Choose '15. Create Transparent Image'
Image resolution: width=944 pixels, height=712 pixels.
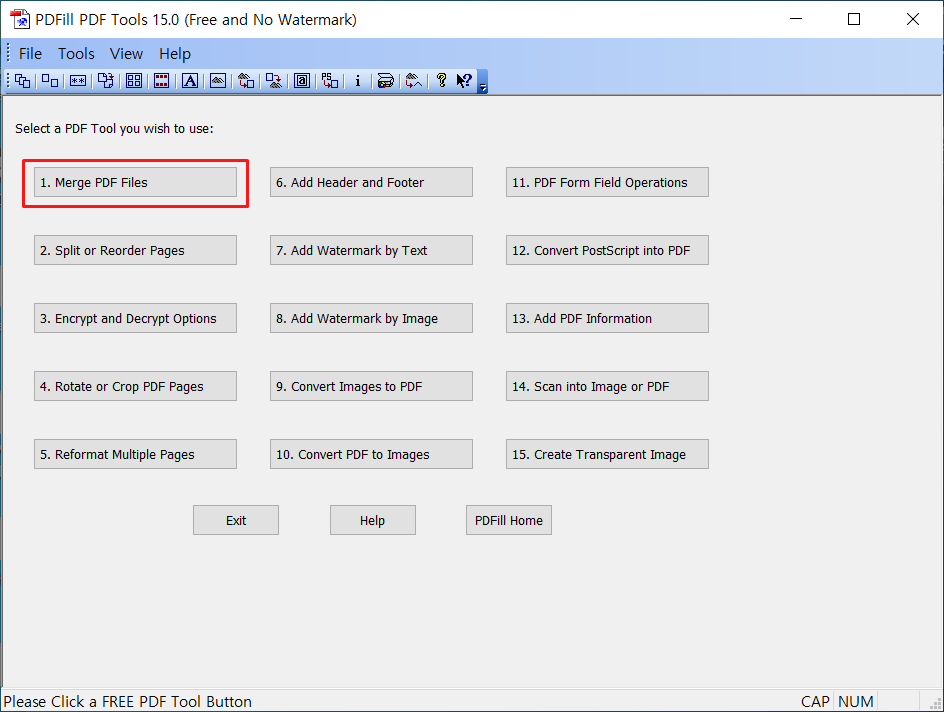tap(607, 454)
